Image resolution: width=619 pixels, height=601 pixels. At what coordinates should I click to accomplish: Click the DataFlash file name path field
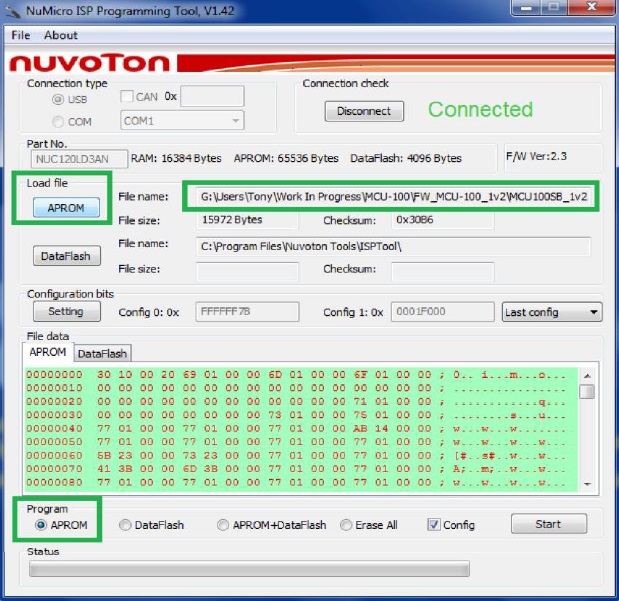point(393,247)
